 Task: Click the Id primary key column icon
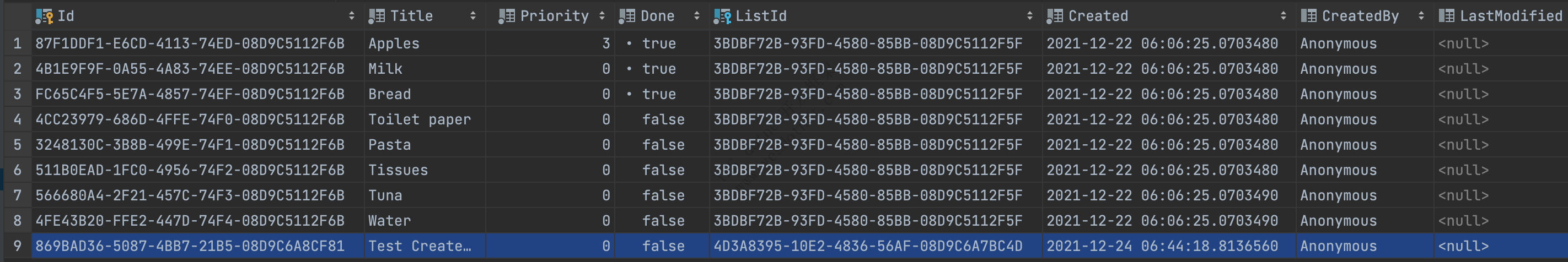tap(44, 17)
